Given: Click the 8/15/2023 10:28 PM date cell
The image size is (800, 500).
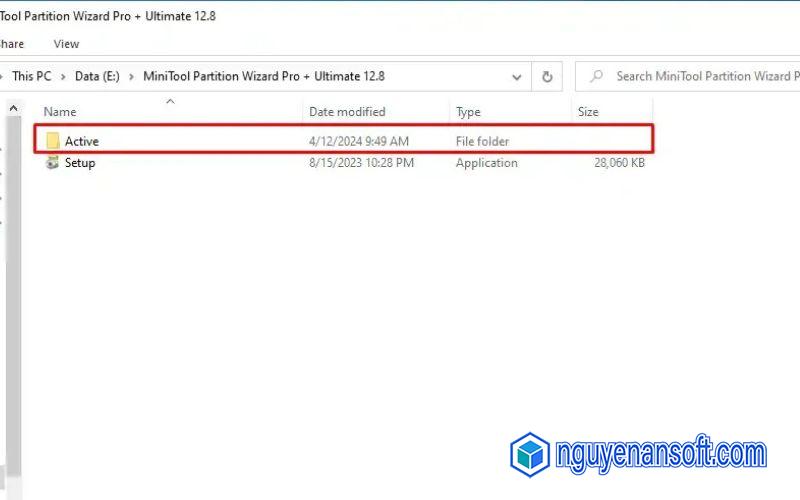Looking at the screenshot, I should (361, 163).
